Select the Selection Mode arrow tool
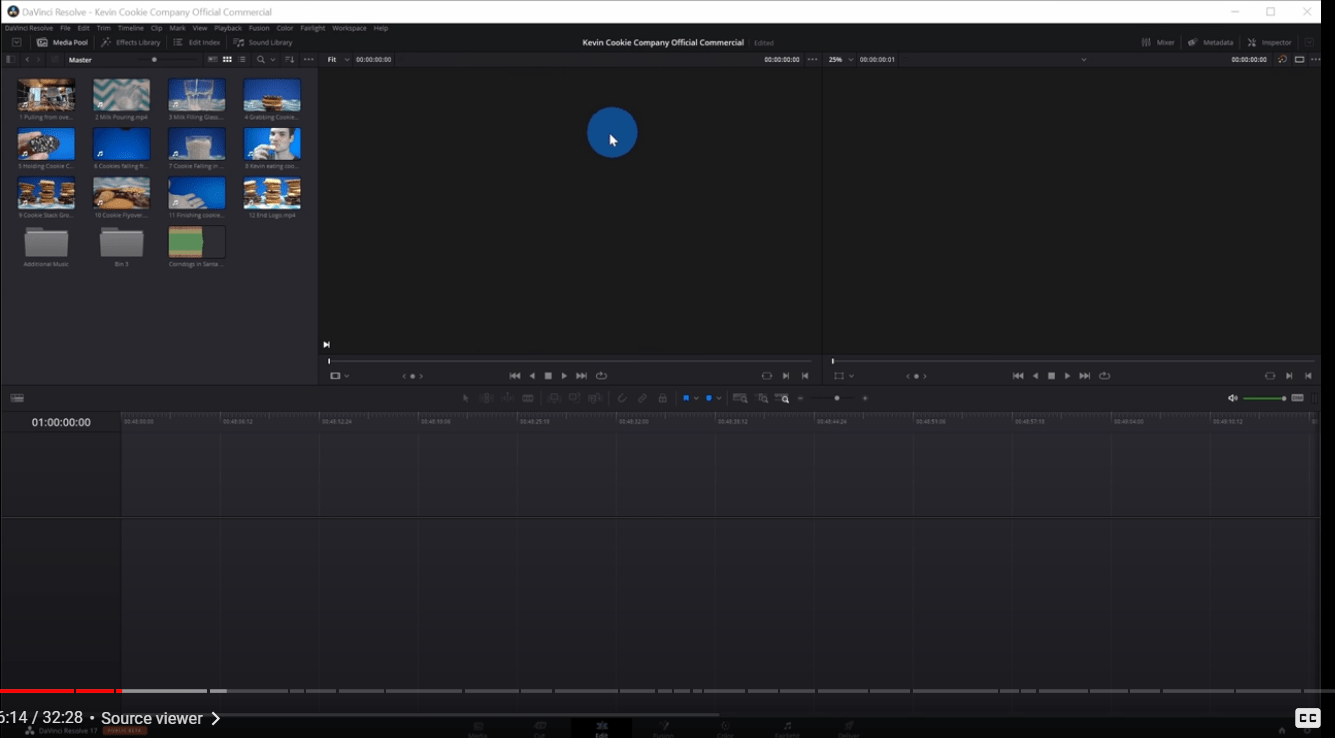1335x738 pixels. pyautogui.click(x=465, y=398)
